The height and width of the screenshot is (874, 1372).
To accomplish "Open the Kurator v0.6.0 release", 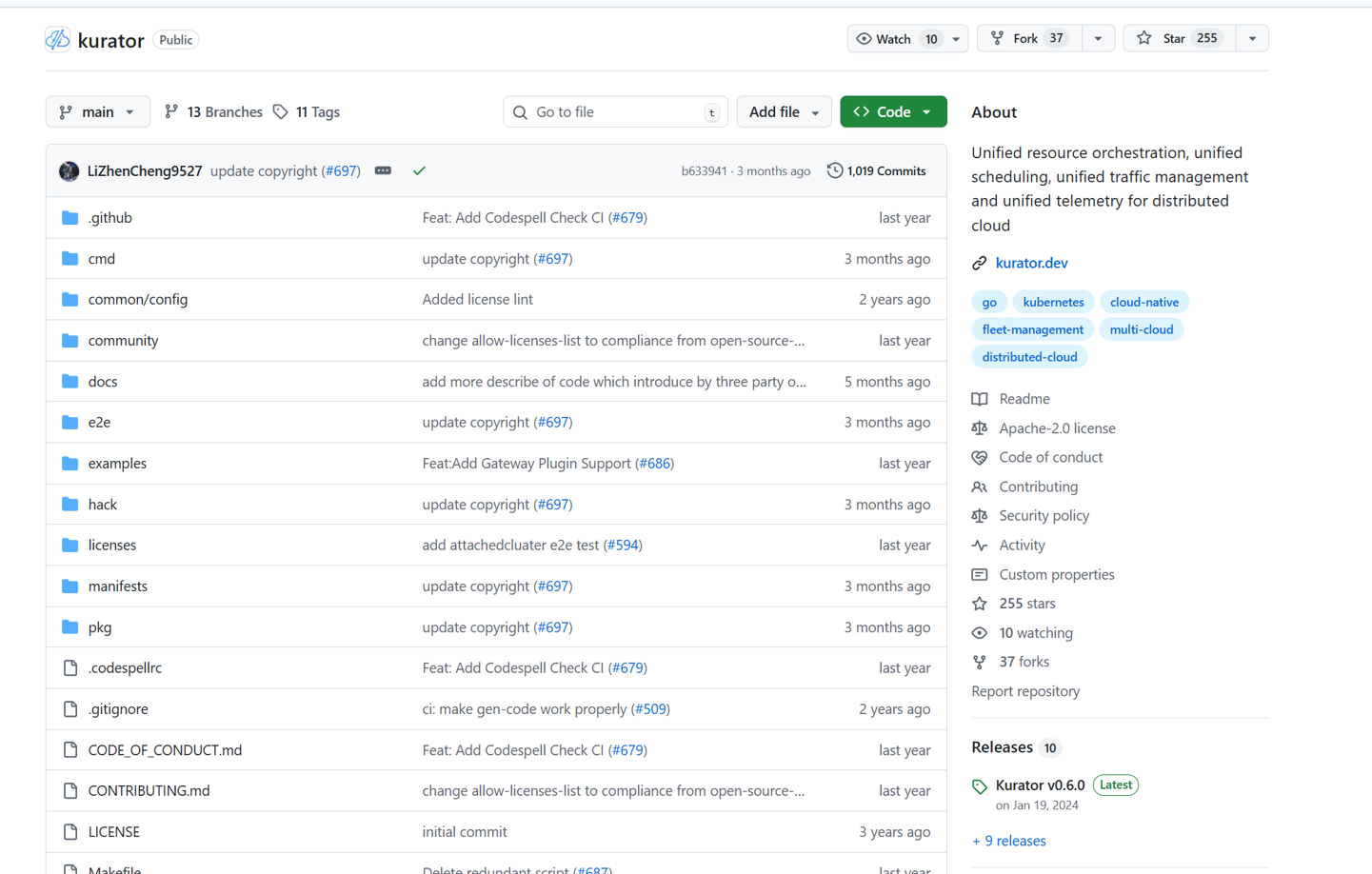I will [x=1040, y=785].
